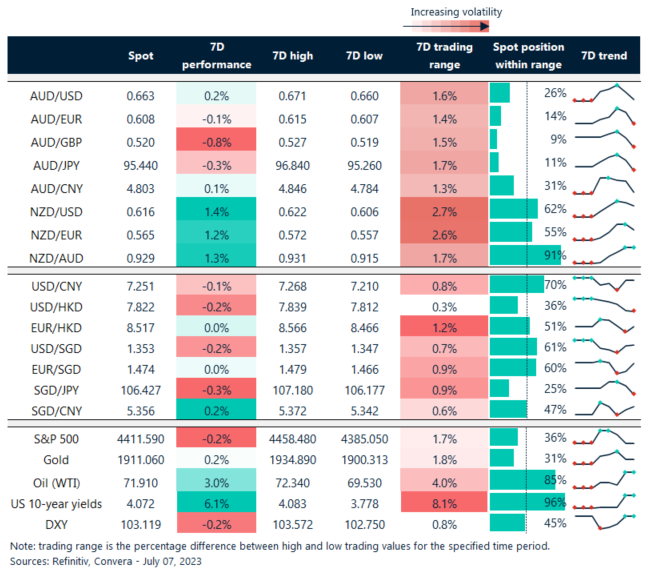Select the 7D trading range column header
Image resolution: width=663 pixels, height=572 pixels.
[443, 56]
